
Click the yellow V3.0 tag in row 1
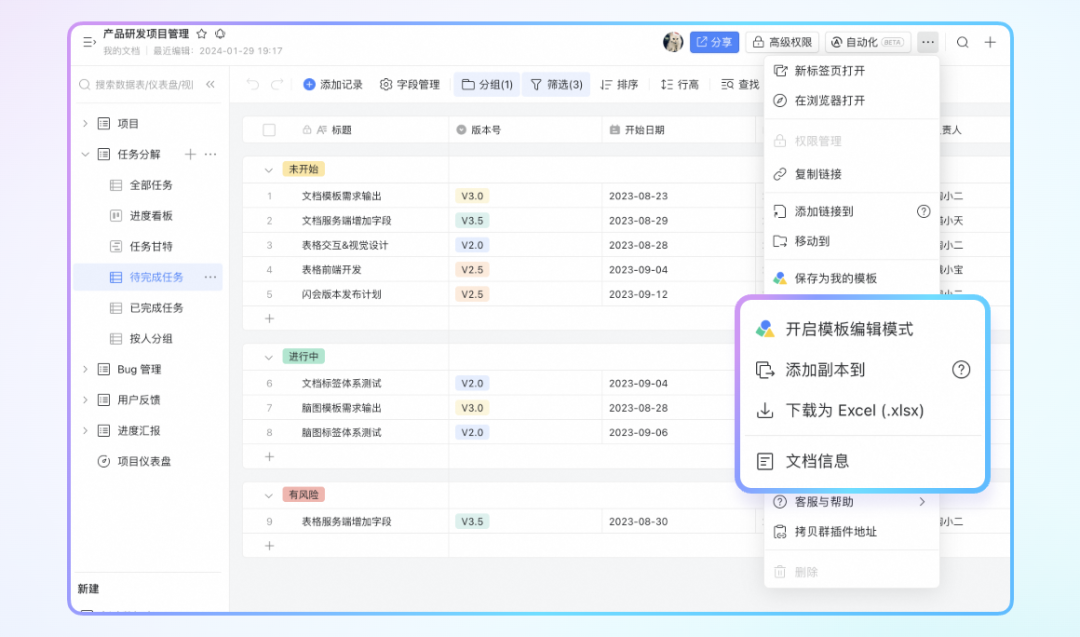click(471, 196)
